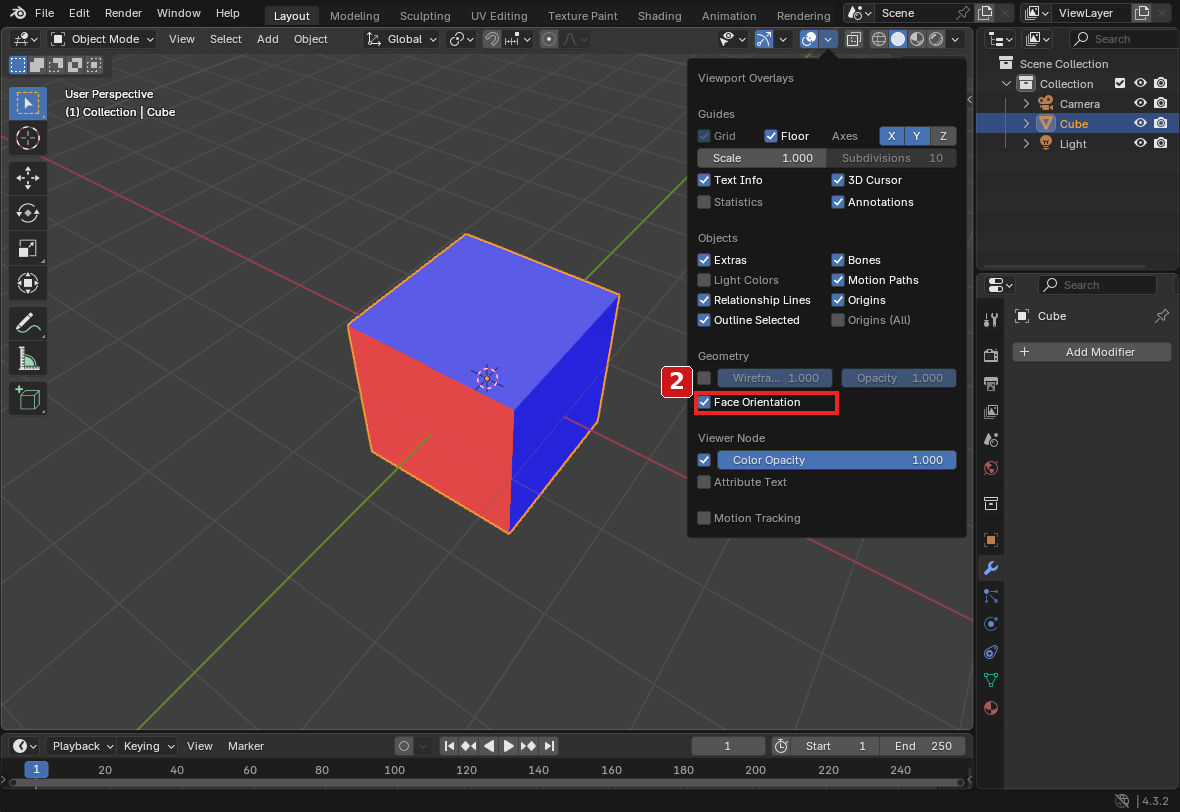Open the Material properties tab

pos(991,708)
